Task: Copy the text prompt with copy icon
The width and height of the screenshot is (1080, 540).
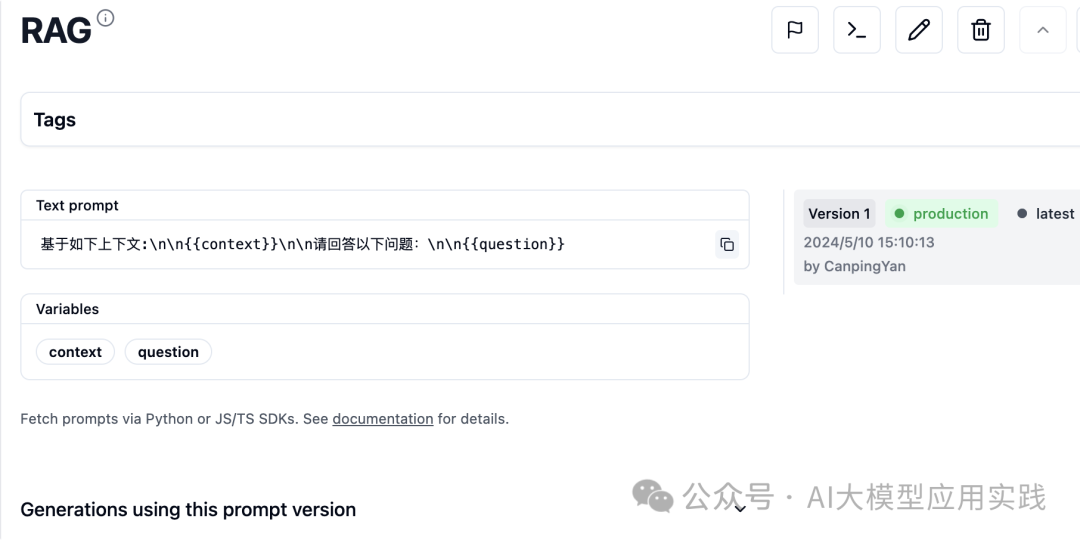Action: tap(727, 245)
